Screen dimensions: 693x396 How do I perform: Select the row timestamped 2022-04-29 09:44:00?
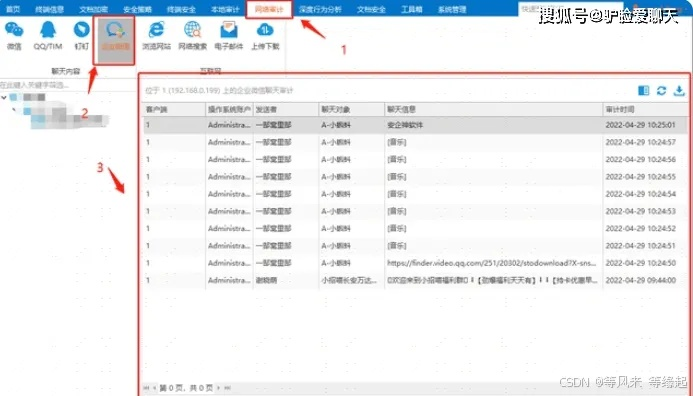click(x=415, y=280)
